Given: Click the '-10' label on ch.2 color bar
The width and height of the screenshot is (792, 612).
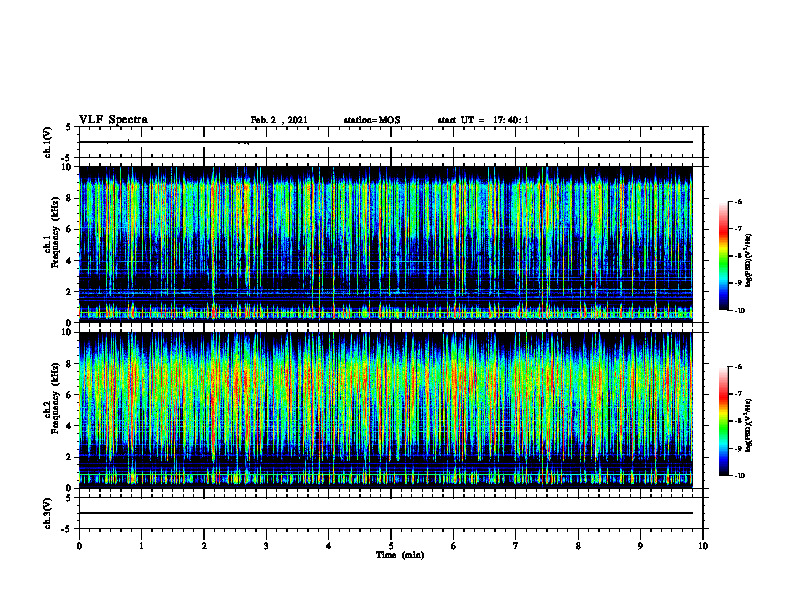Looking at the screenshot, I should pos(739,476).
